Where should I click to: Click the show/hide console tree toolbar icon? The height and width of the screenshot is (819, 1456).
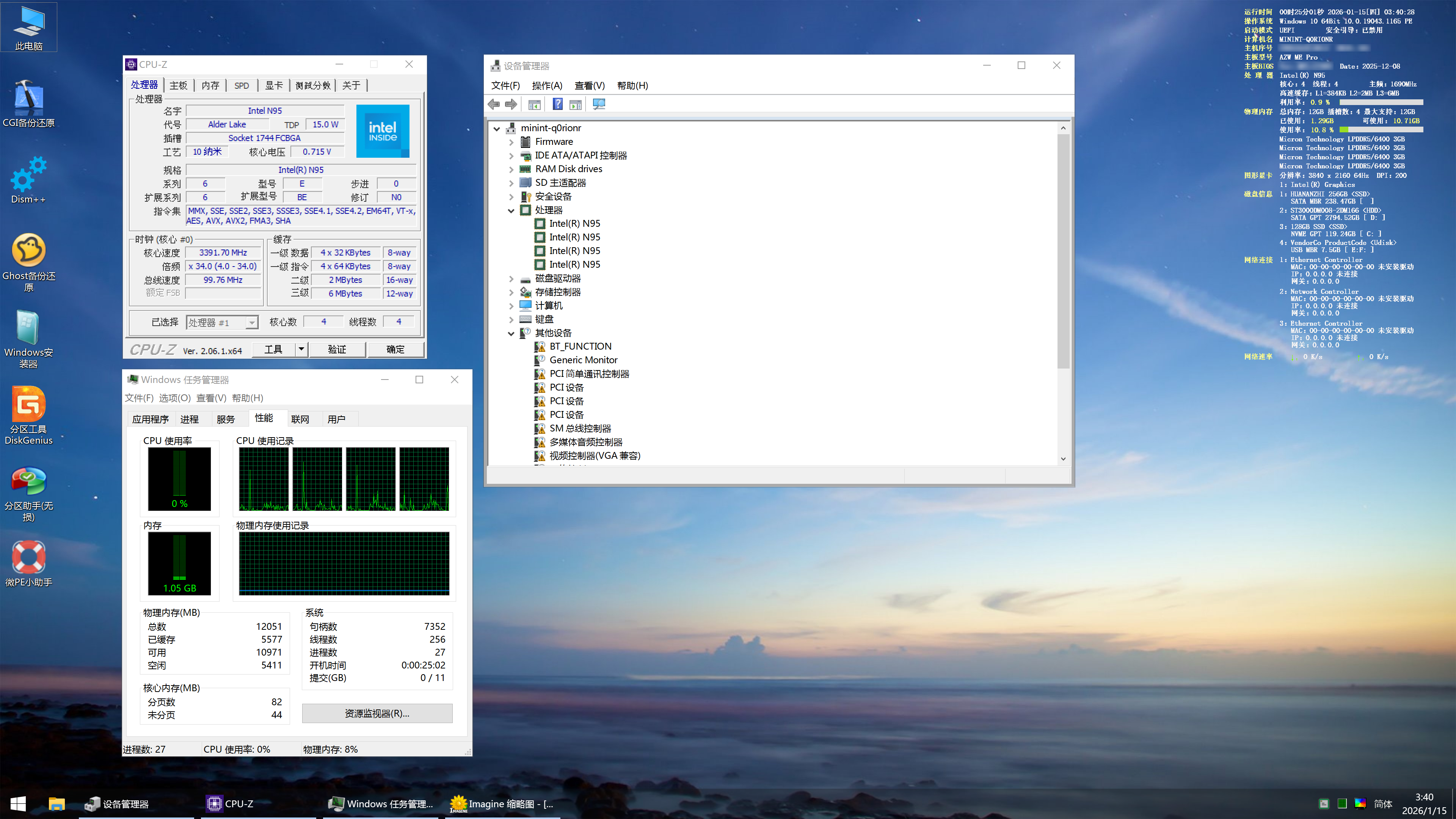534,104
